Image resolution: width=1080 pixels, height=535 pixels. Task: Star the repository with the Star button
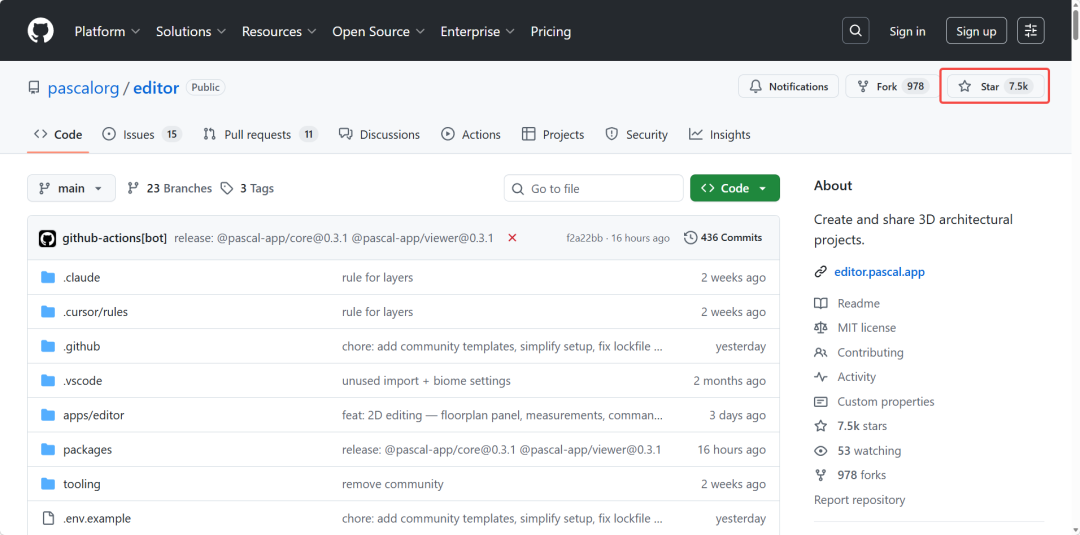pos(995,87)
